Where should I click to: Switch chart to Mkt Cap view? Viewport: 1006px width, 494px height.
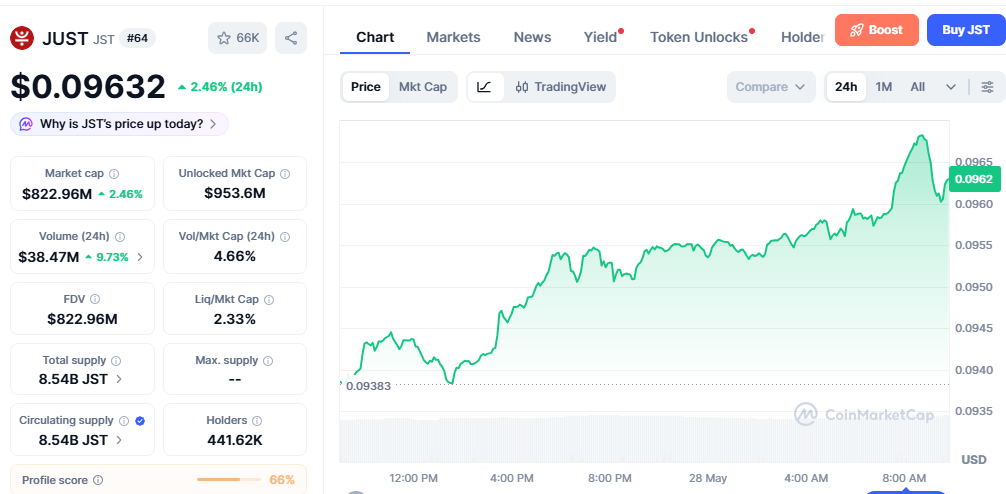423,87
